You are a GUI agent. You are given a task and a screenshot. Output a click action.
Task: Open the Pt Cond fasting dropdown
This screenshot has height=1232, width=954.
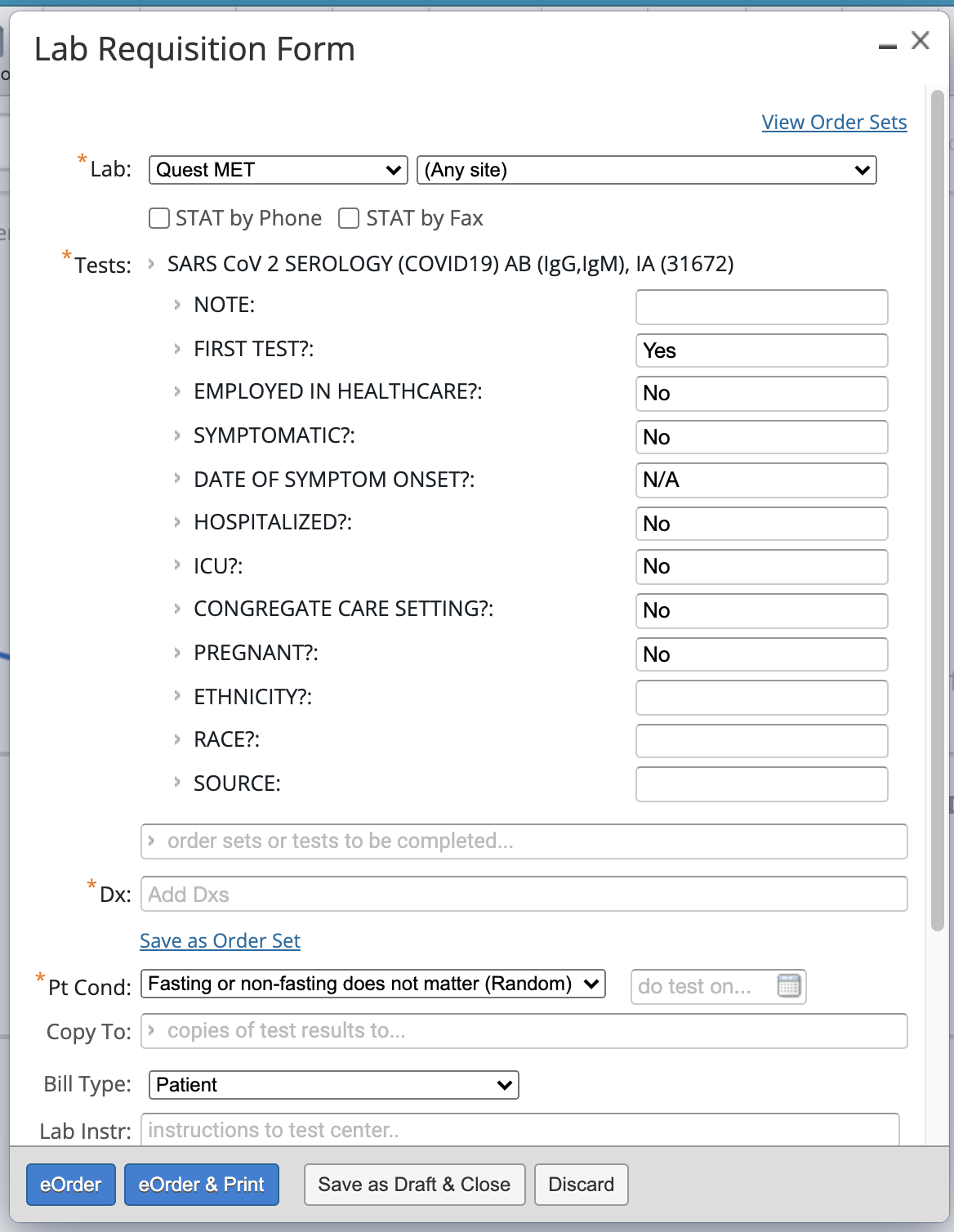[372, 984]
